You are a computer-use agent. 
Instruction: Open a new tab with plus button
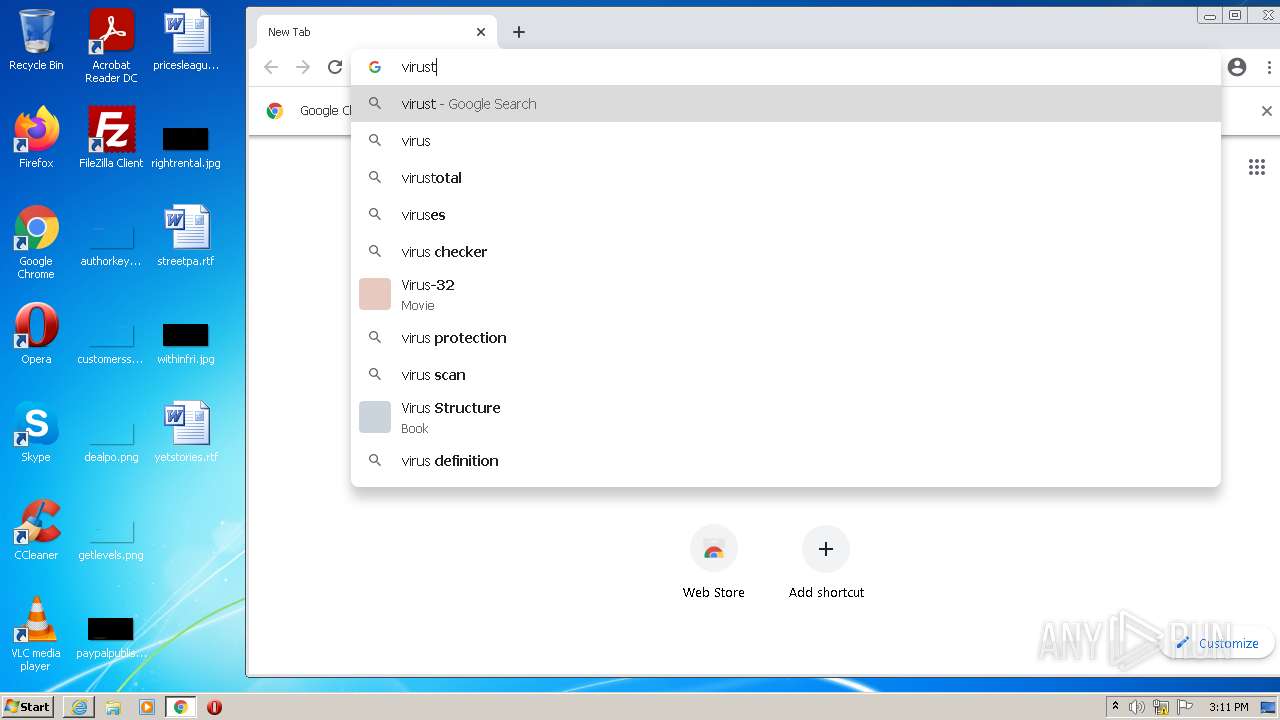pos(519,32)
